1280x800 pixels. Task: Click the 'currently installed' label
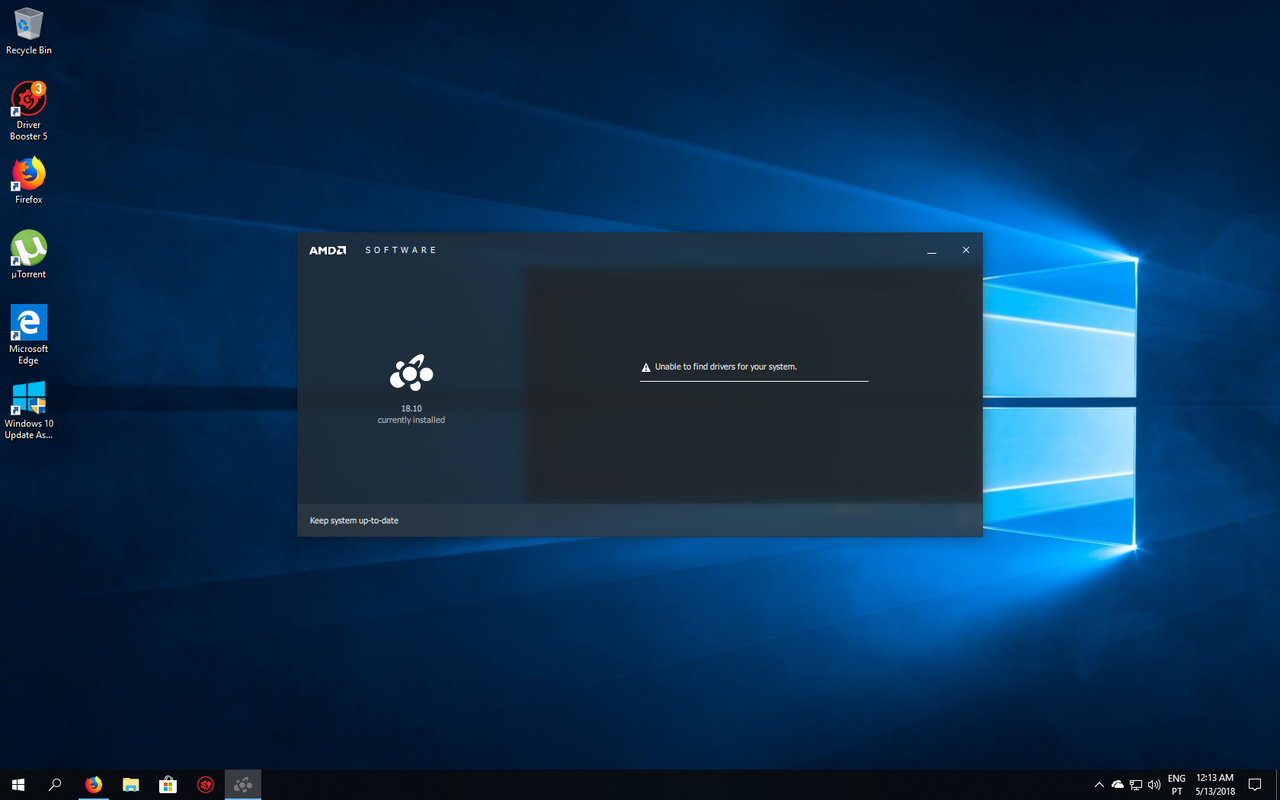coord(411,420)
